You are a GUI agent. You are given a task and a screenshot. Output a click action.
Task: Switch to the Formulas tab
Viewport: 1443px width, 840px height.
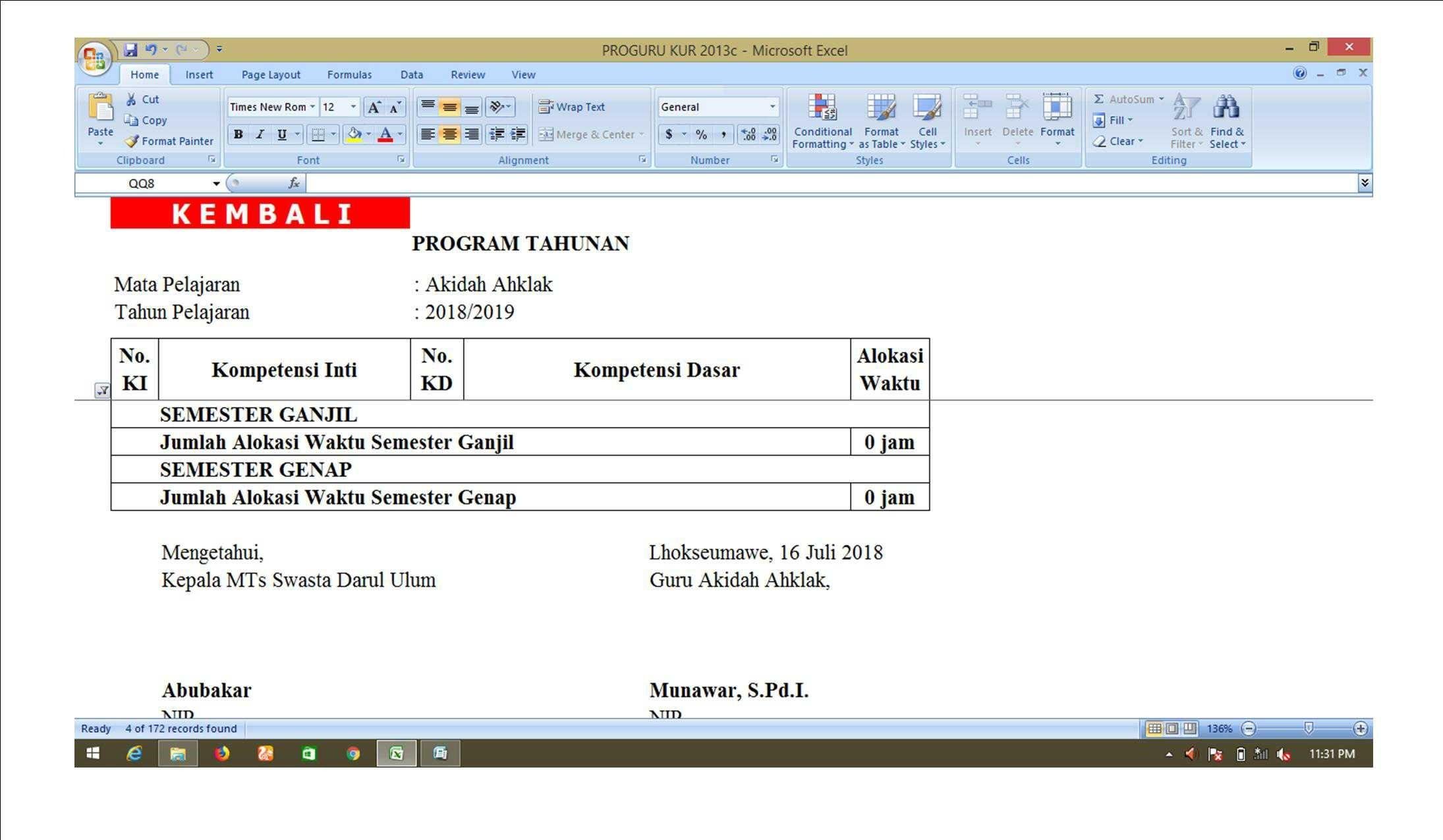coord(349,75)
